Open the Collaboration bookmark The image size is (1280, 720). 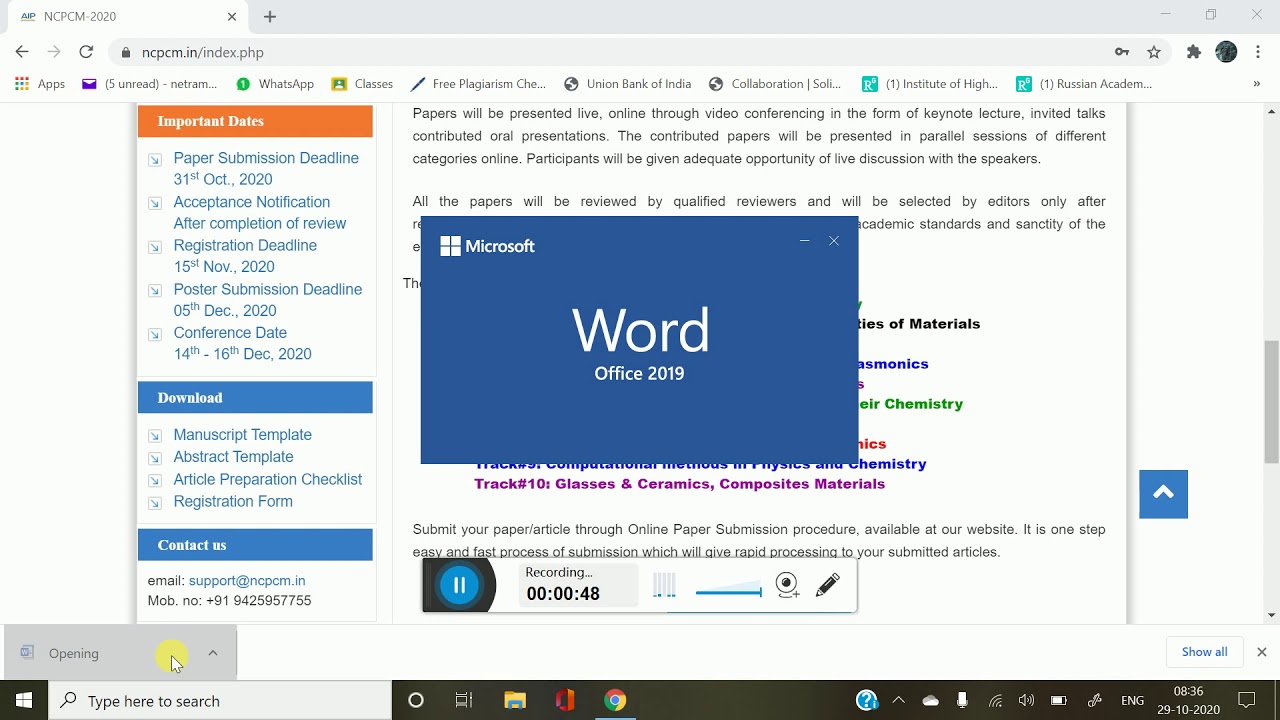[x=775, y=84]
